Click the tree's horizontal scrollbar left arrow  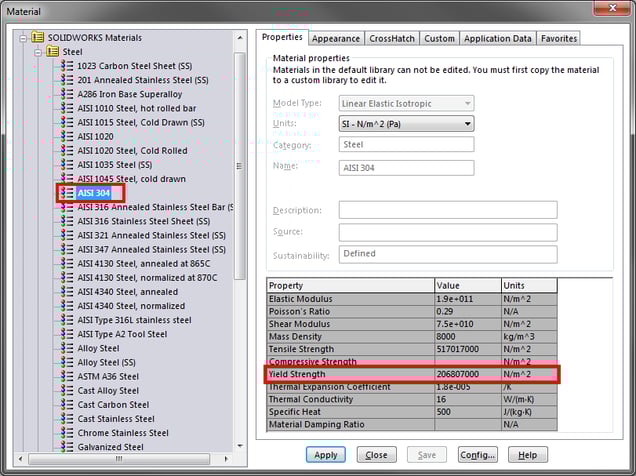(x=20, y=459)
